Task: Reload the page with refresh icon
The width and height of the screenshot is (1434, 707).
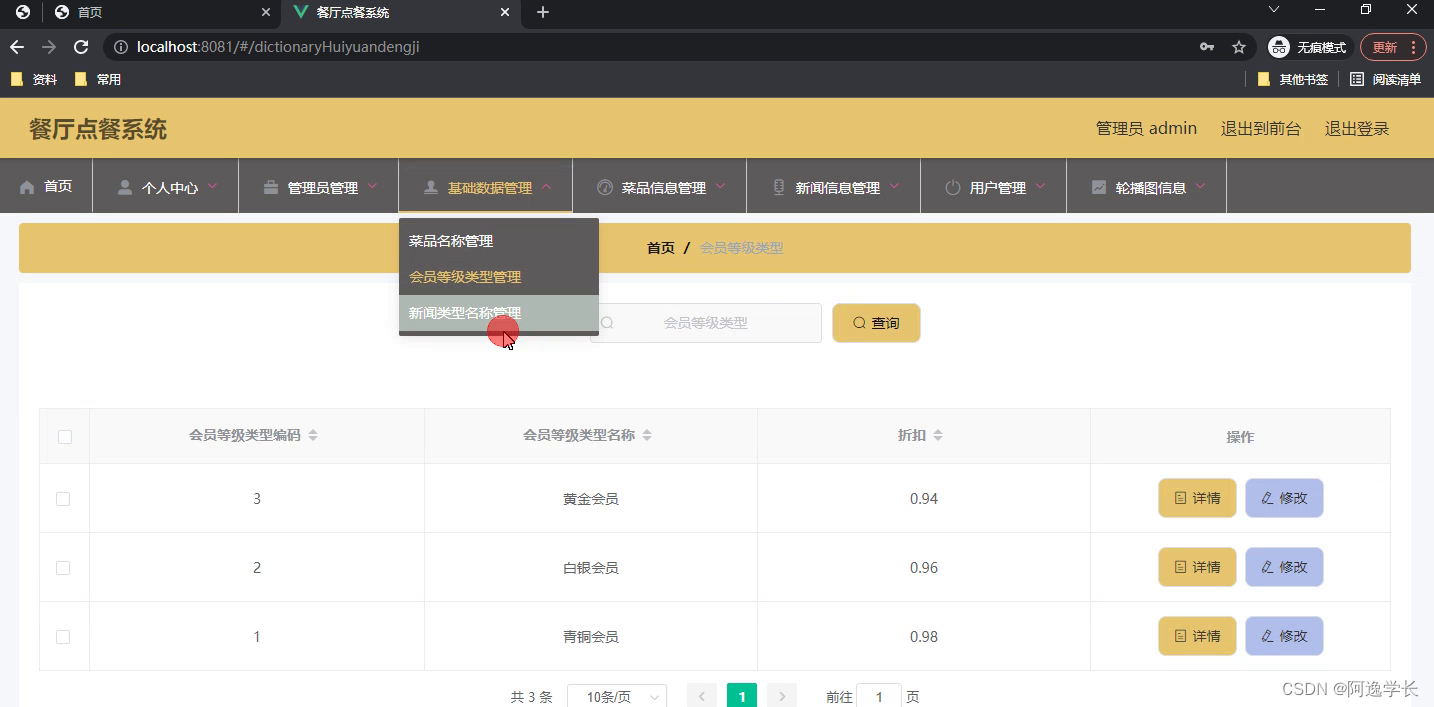Action: (81, 47)
